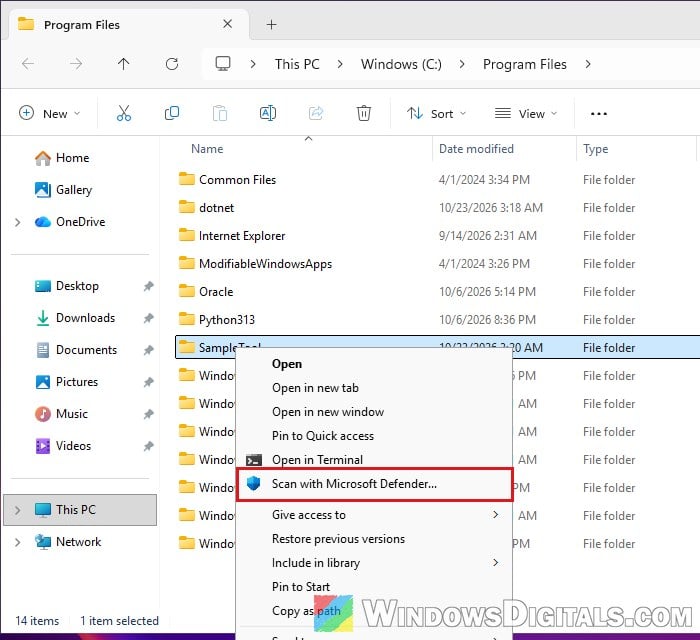Sort by Date modified column header
Image resolution: width=700 pixels, height=640 pixels.
476,149
